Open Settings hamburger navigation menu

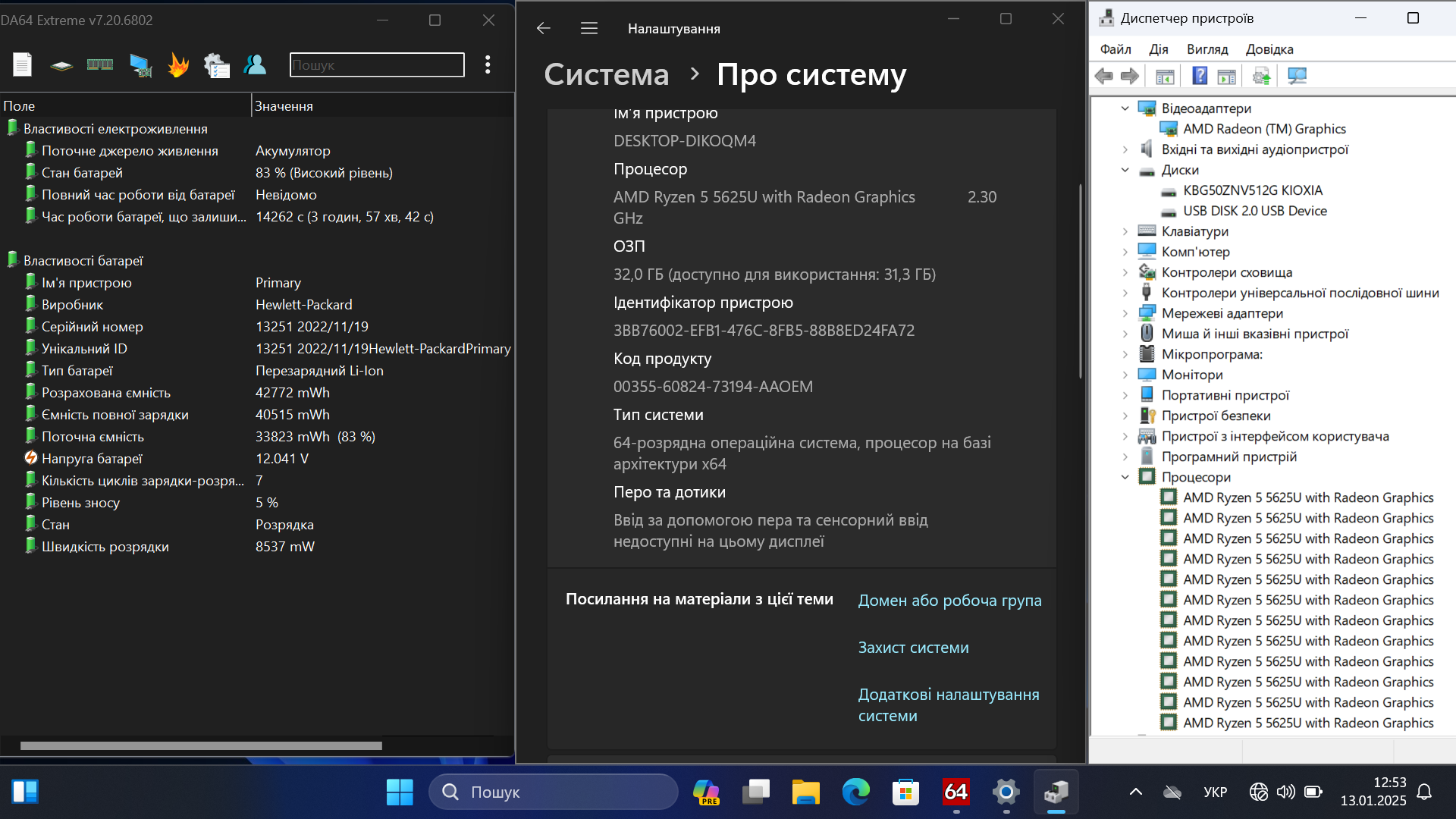pos(589,28)
